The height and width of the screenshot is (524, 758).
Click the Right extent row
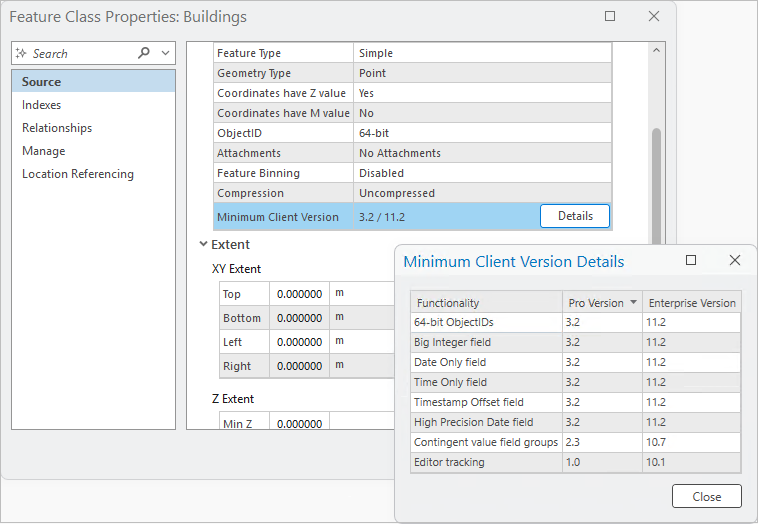pos(307,366)
